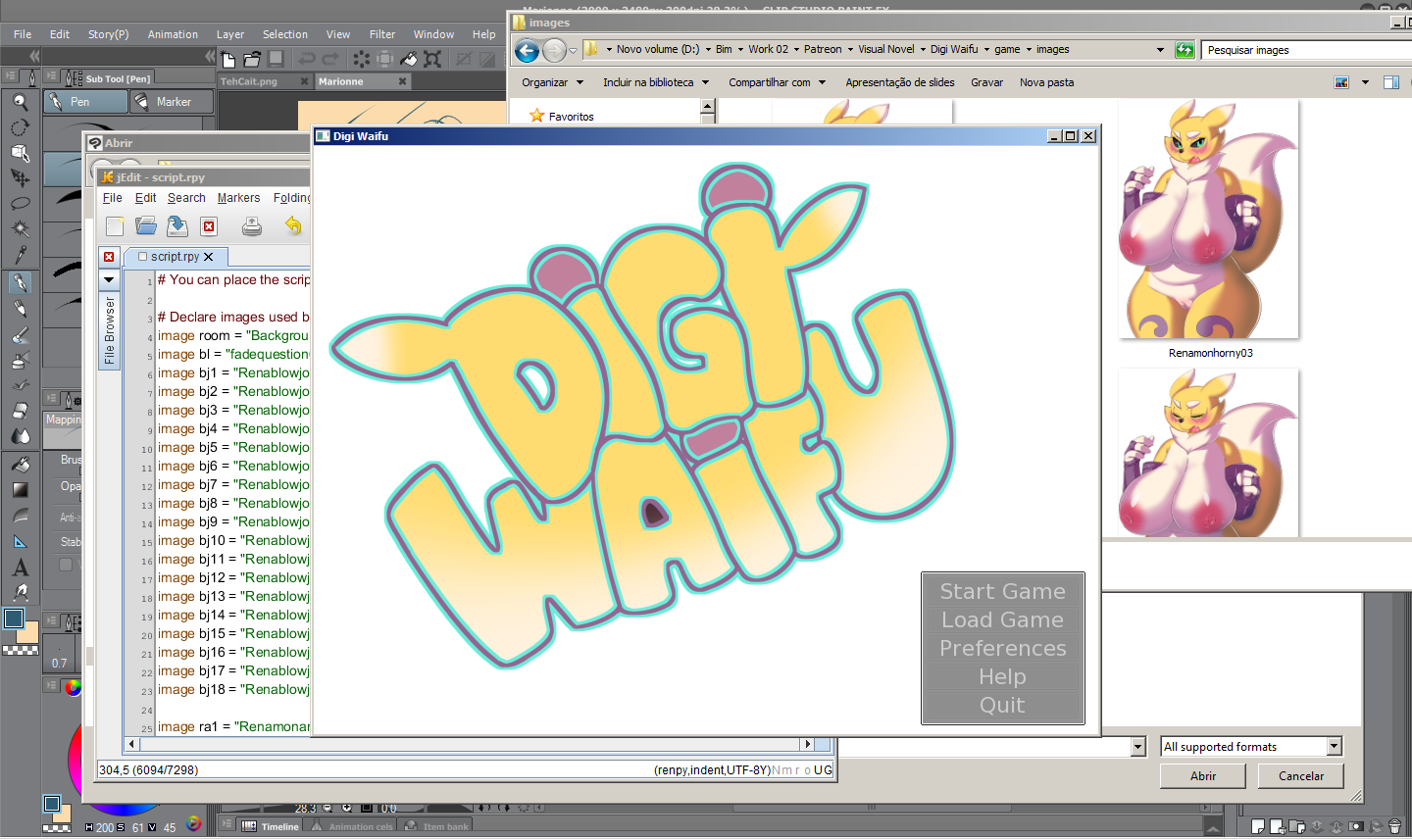
Task: Click the jEdit print icon
Action: [x=252, y=226]
